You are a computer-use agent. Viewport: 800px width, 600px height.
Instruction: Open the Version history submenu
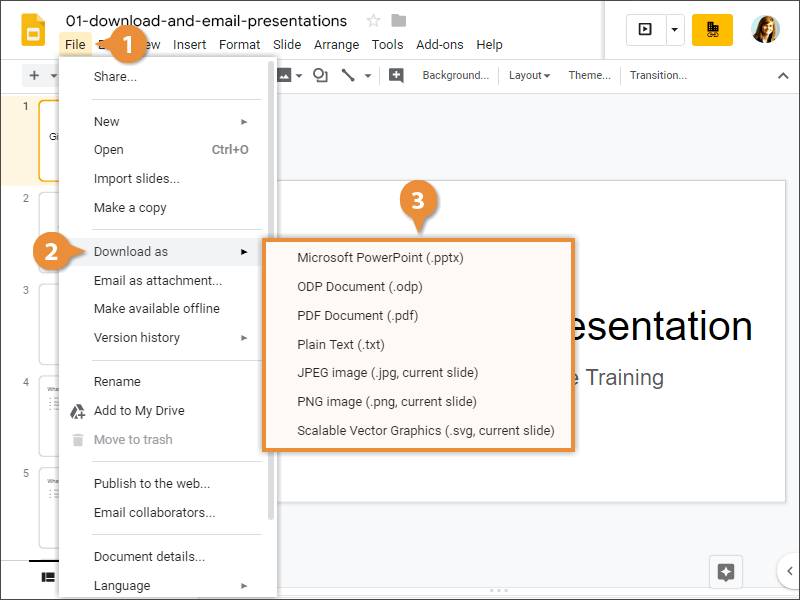point(137,337)
